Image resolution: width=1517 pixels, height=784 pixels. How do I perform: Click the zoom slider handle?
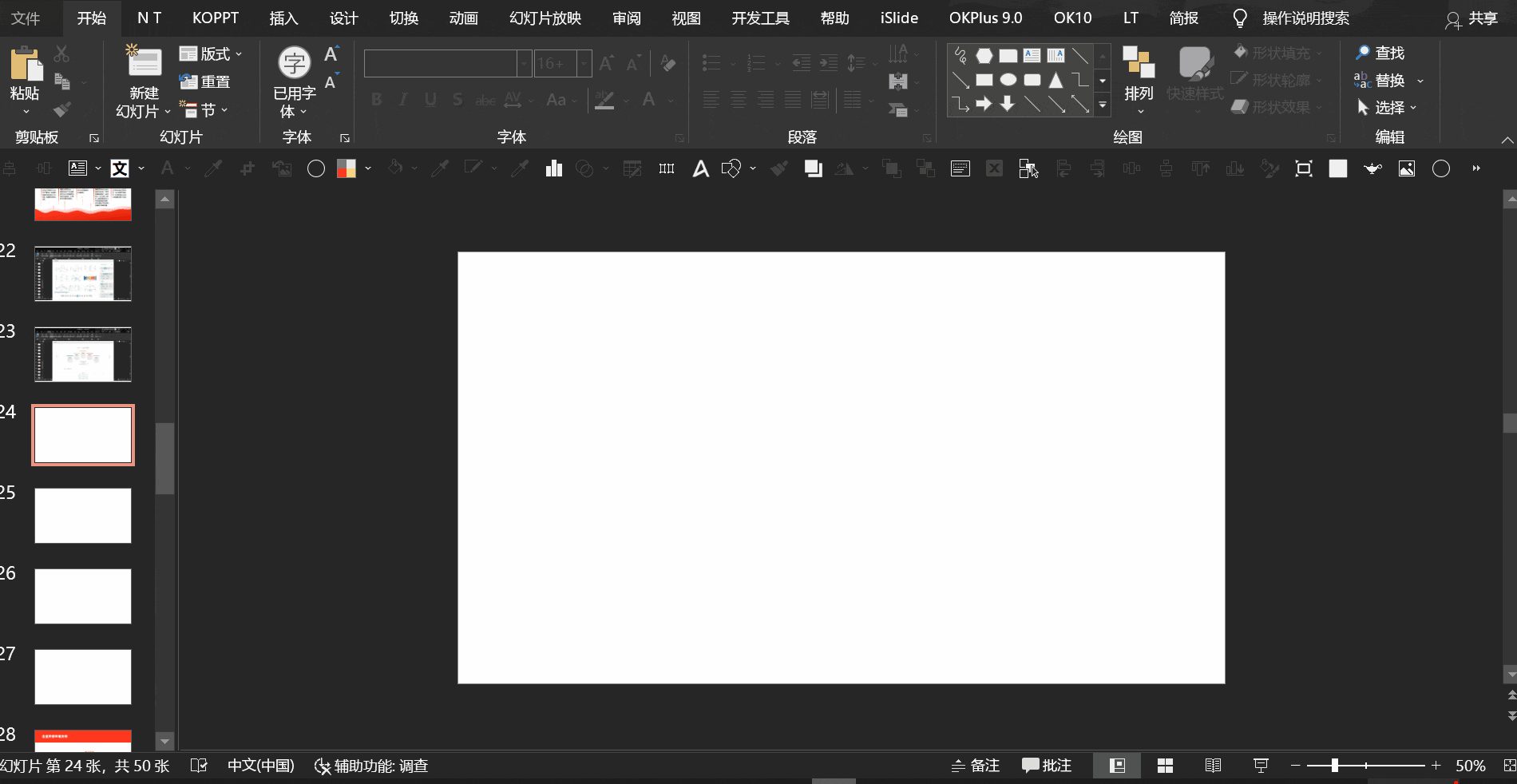tap(1334, 766)
